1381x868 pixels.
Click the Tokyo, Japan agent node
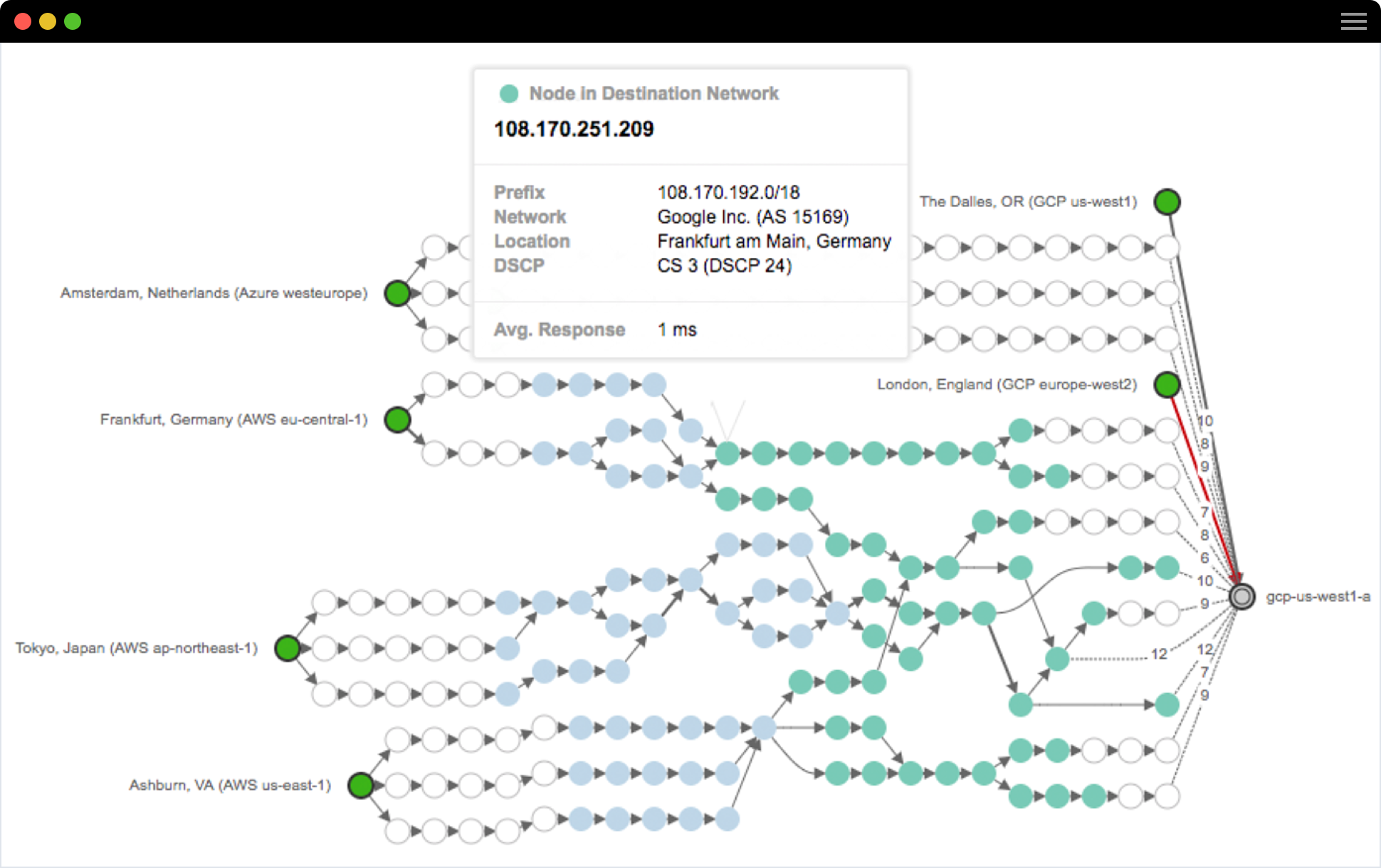(x=288, y=648)
